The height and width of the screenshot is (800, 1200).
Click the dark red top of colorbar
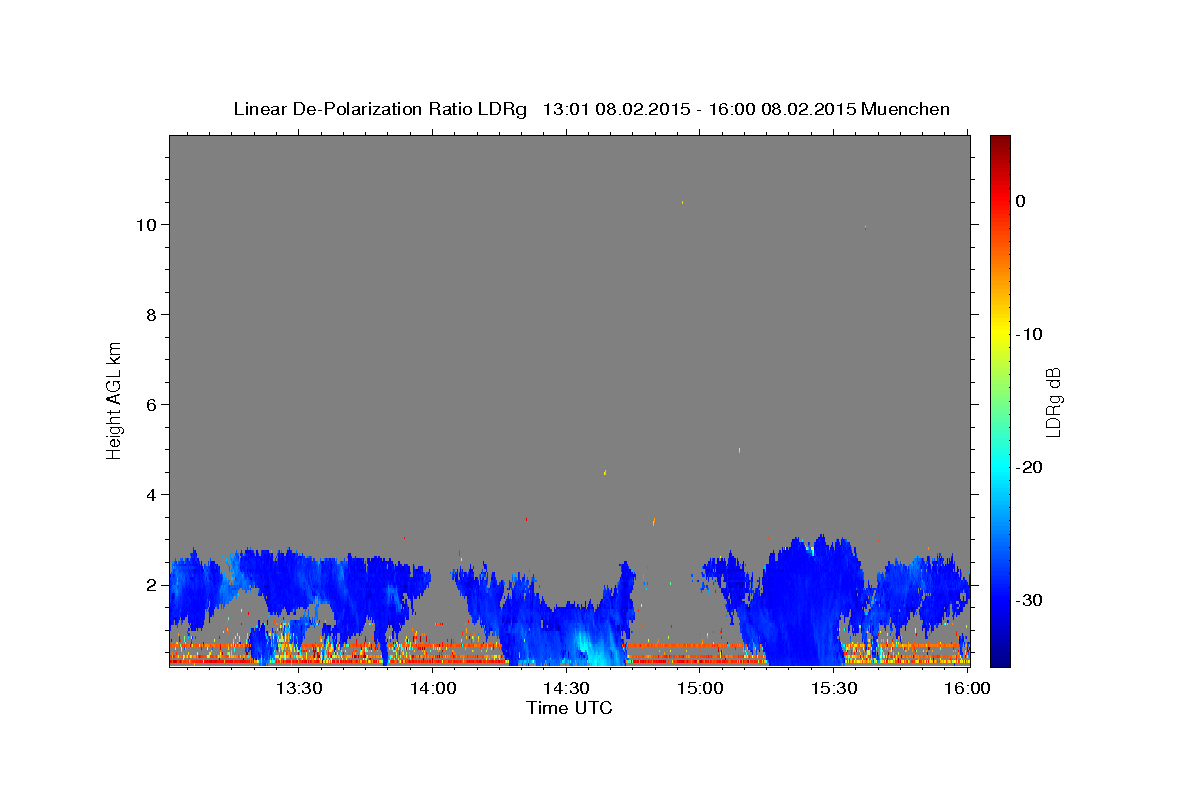[x=1000, y=142]
